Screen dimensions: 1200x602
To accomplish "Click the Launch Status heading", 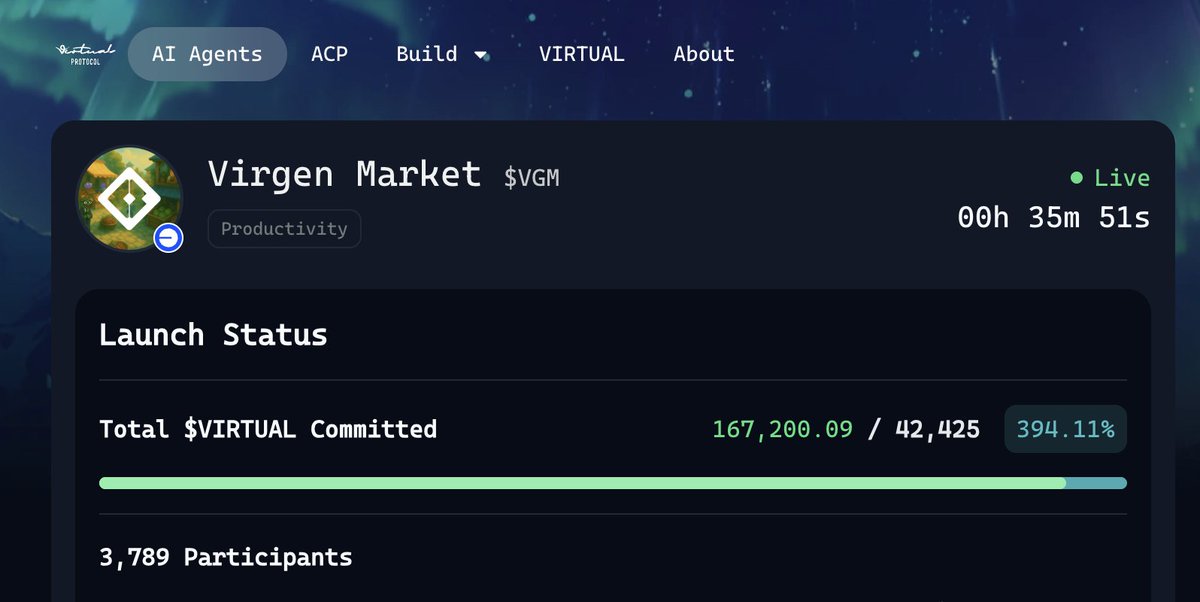I will pos(213,334).
